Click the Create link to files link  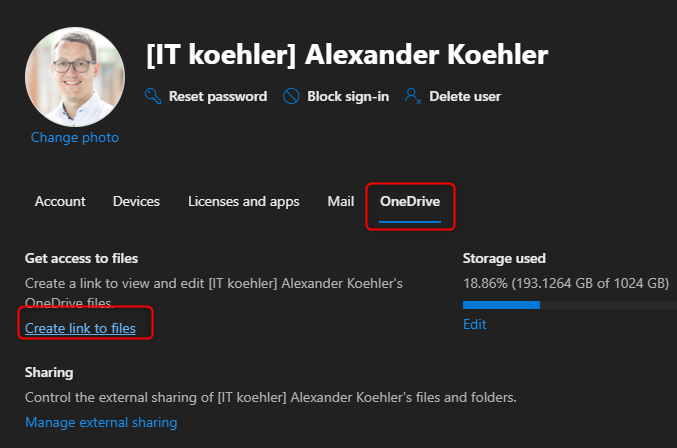click(80, 328)
